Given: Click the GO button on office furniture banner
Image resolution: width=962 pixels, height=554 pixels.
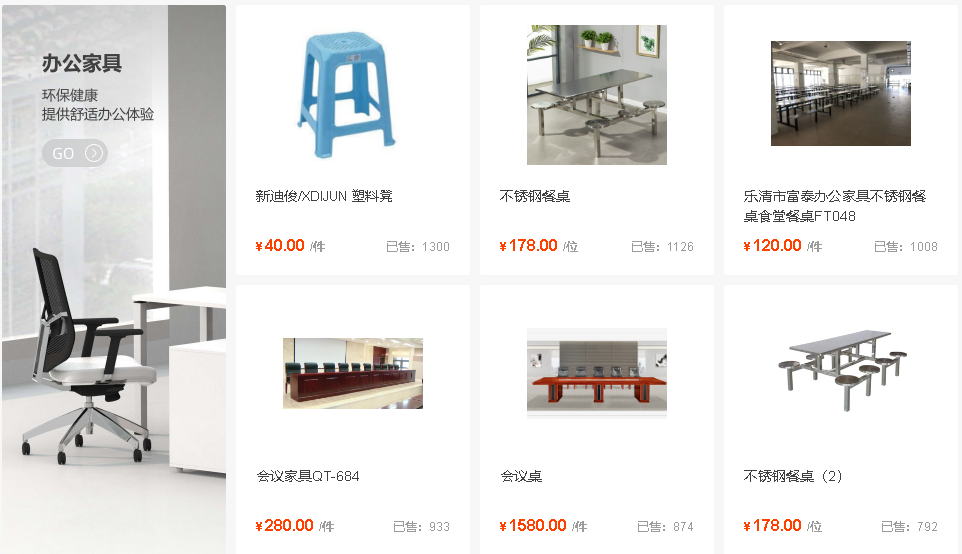Looking at the screenshot, I should coord(75,153).
